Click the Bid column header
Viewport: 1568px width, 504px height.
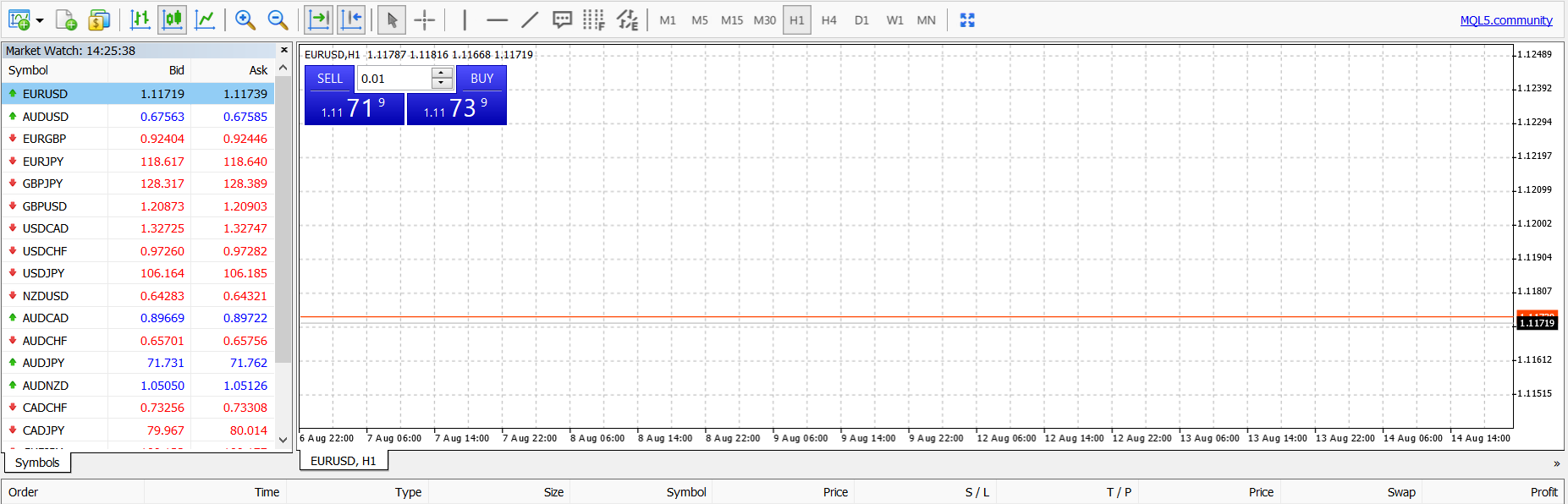click(149, 70)
